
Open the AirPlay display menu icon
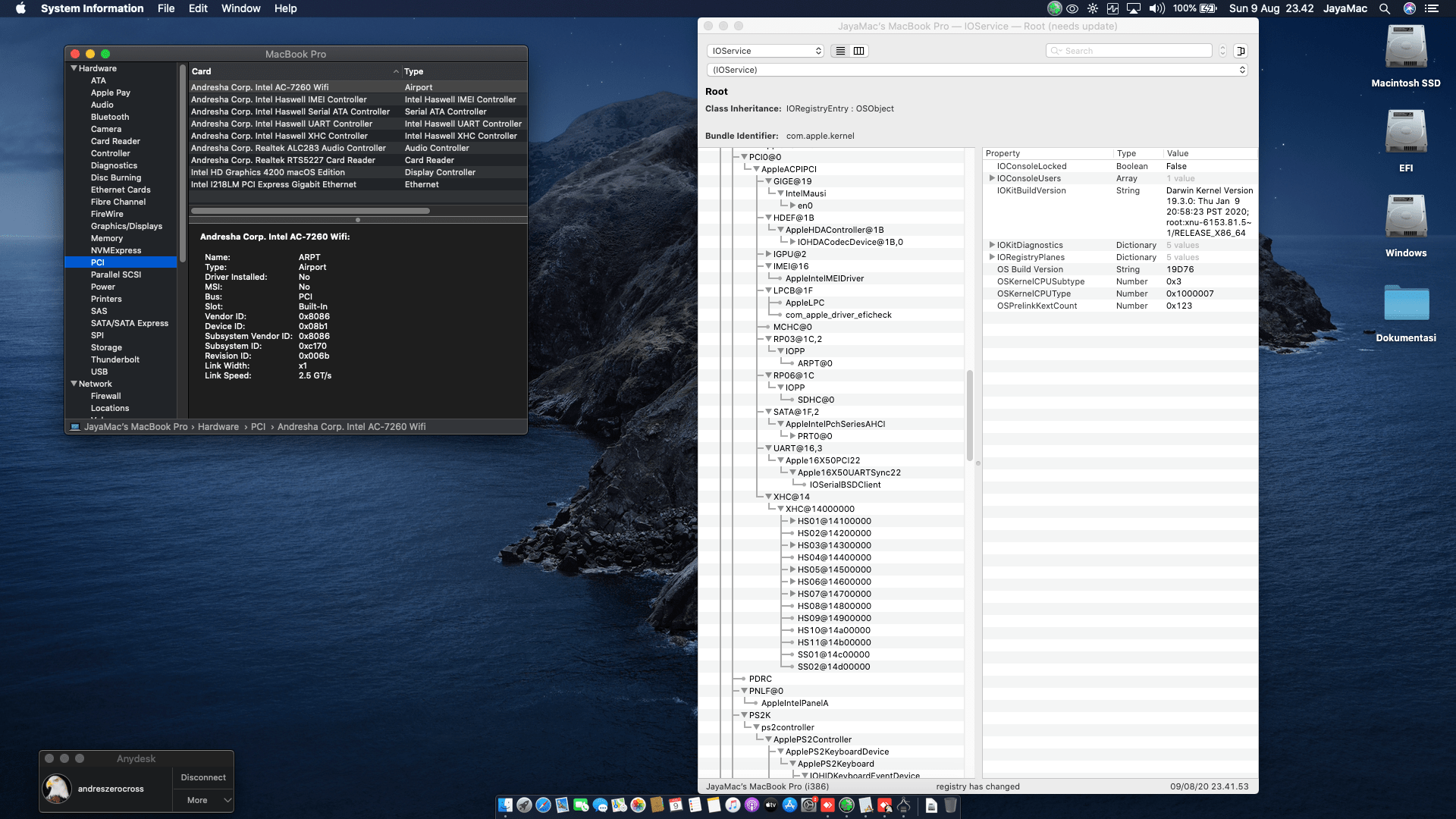1133,8
